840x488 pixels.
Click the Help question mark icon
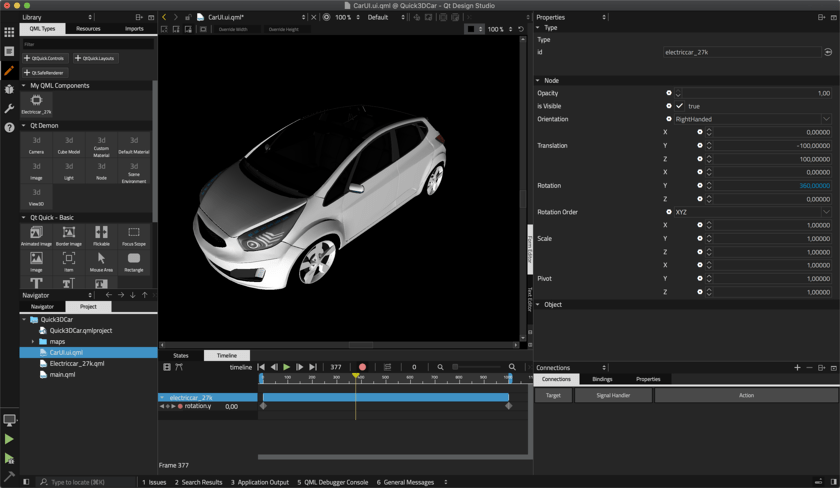(x=9, y=127)
